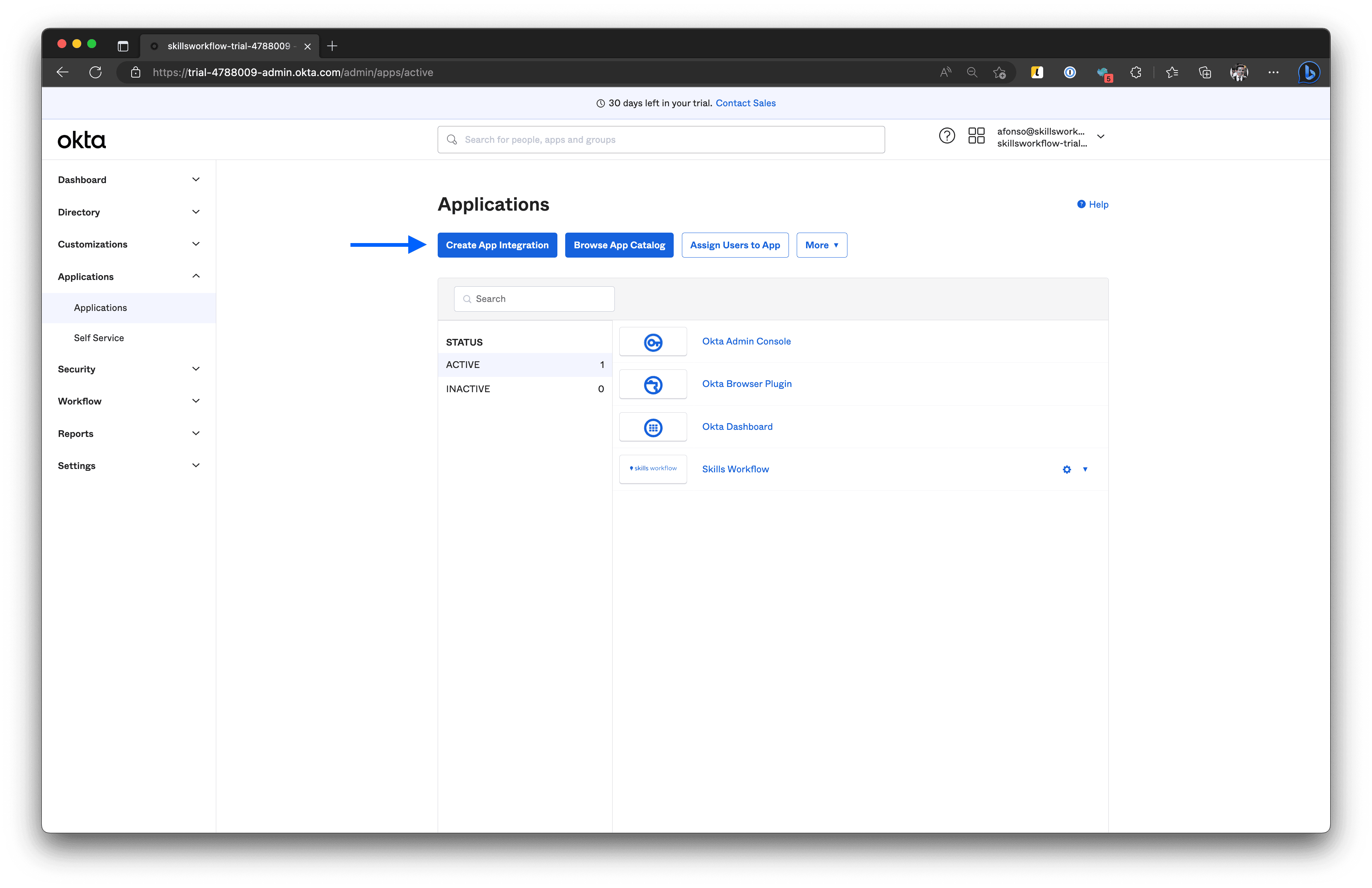This screenshot has height=888, width=1372.
Task: Open the yellow extension icon in toolbar
Action: [1036, 72]
